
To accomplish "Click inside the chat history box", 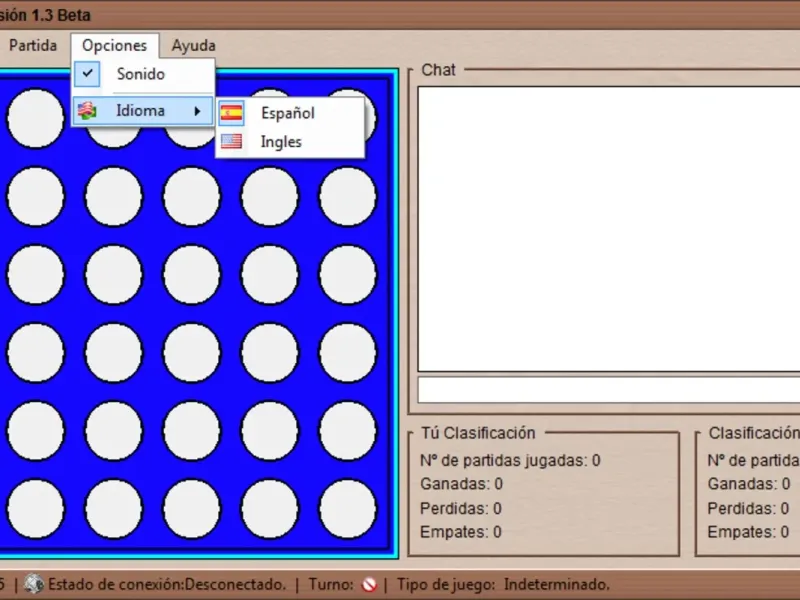I will click(609, 229).
